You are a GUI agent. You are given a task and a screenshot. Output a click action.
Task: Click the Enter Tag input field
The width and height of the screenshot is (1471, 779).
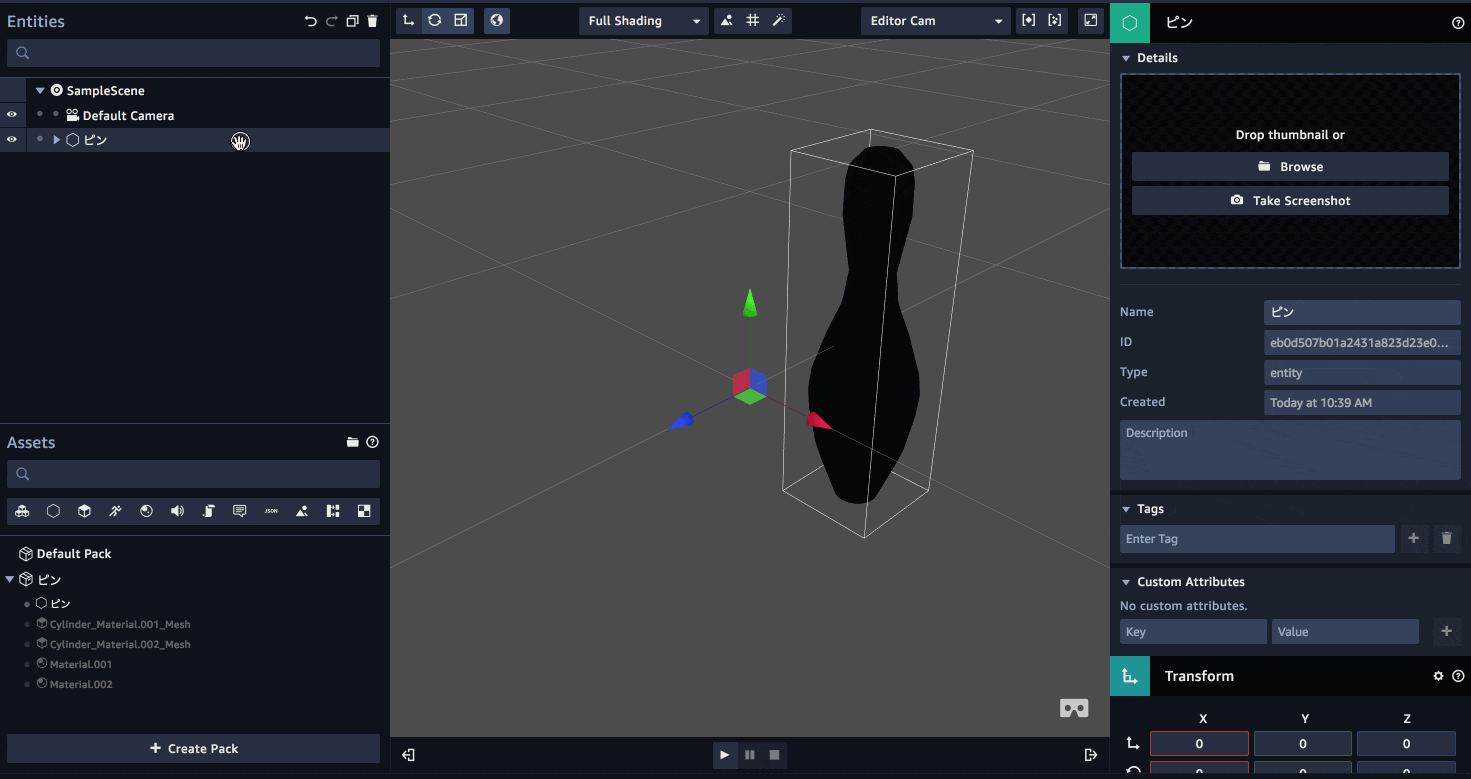point(1256,538)
